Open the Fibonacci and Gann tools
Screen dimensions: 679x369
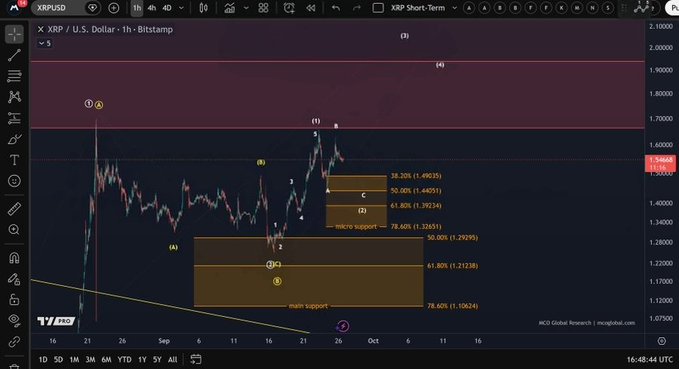click(14, 76)
